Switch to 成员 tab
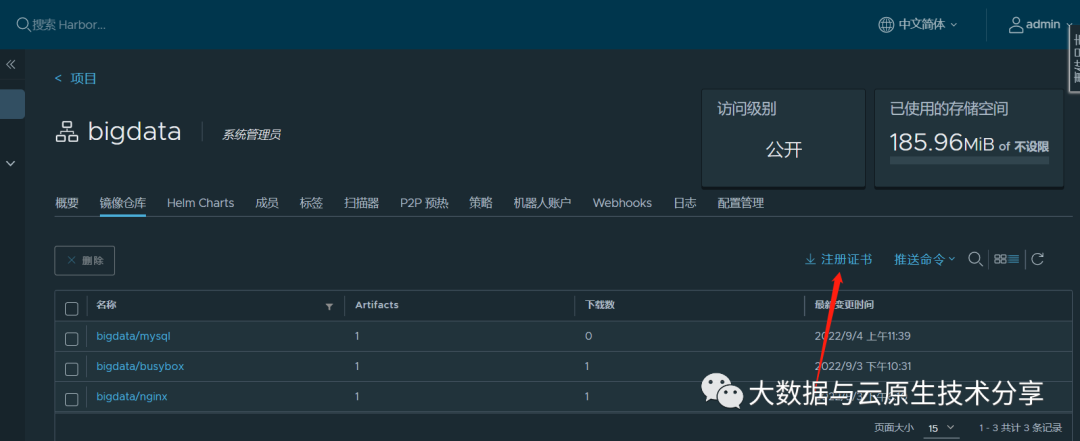The width and height of the screenshot is (1080, 441). pos(267,203)
